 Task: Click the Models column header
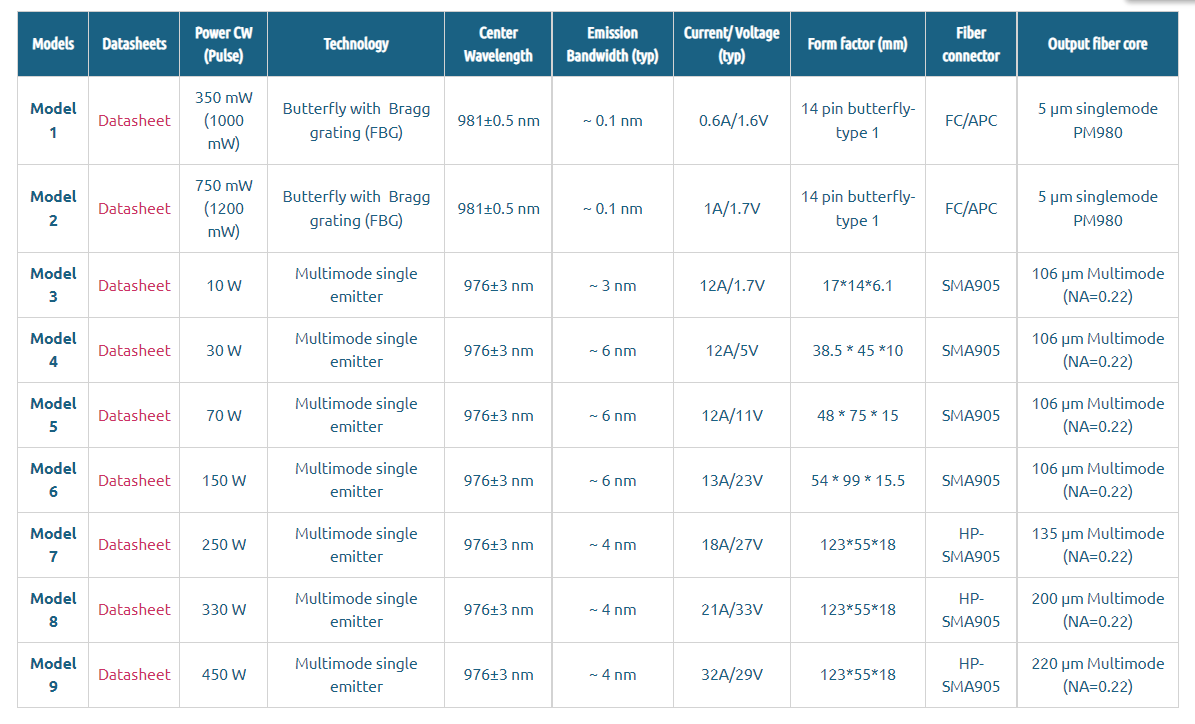53,44
